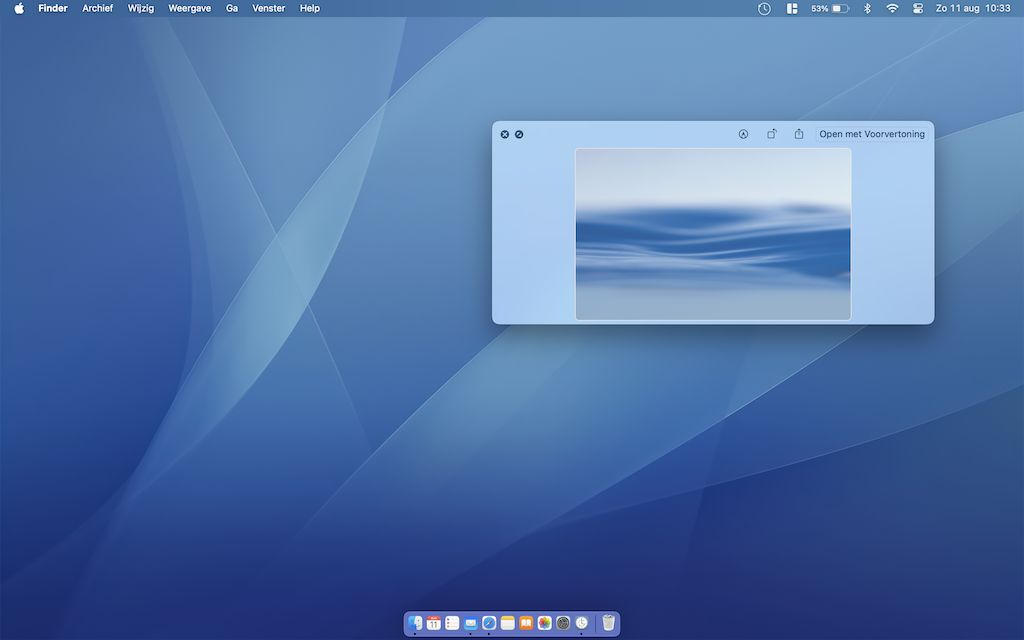1024x640 pixels.
Task: Open the Finder menu
Action: [53, 8]
